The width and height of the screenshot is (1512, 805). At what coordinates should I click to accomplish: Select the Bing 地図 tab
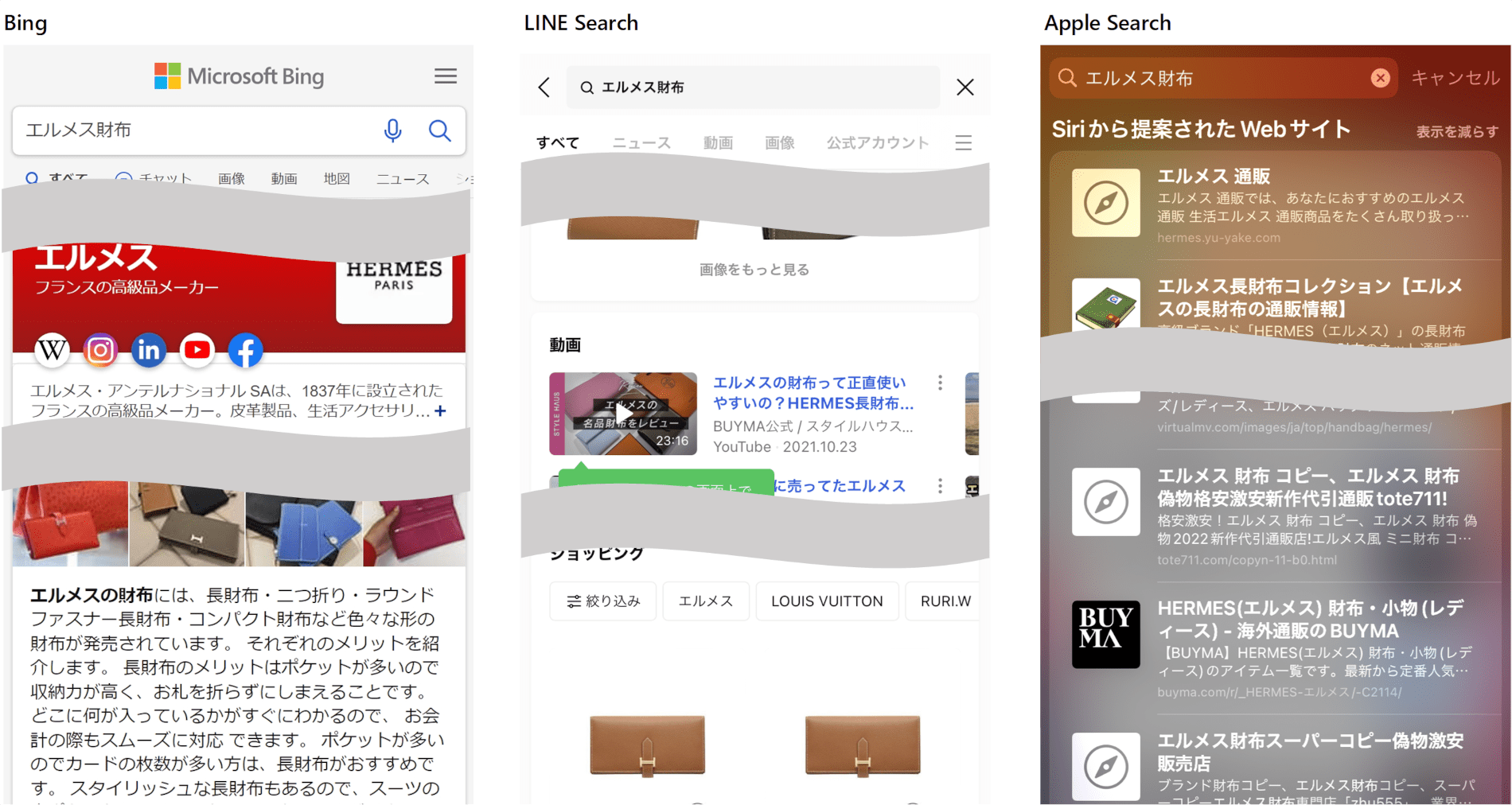(337, 179)
